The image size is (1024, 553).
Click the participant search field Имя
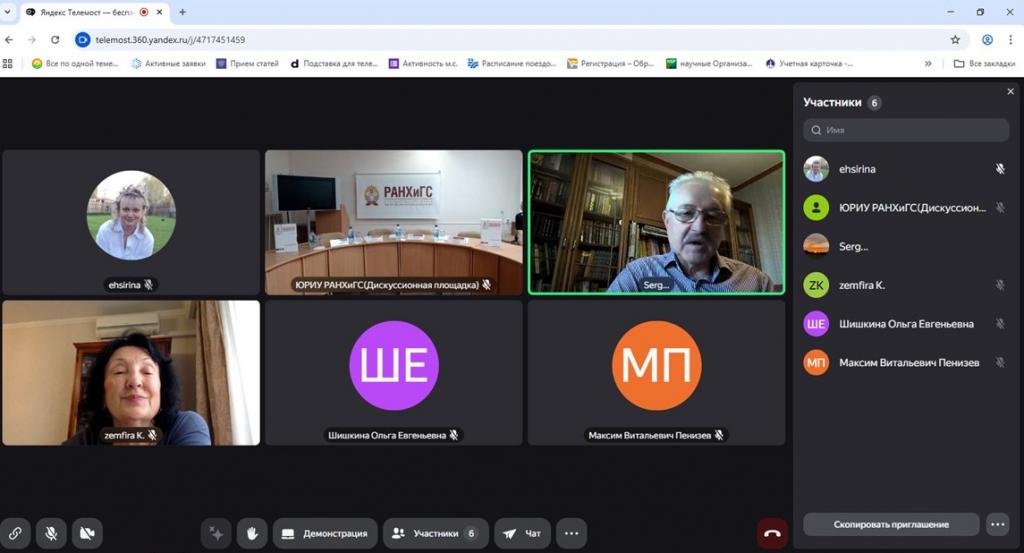[906, 130]
